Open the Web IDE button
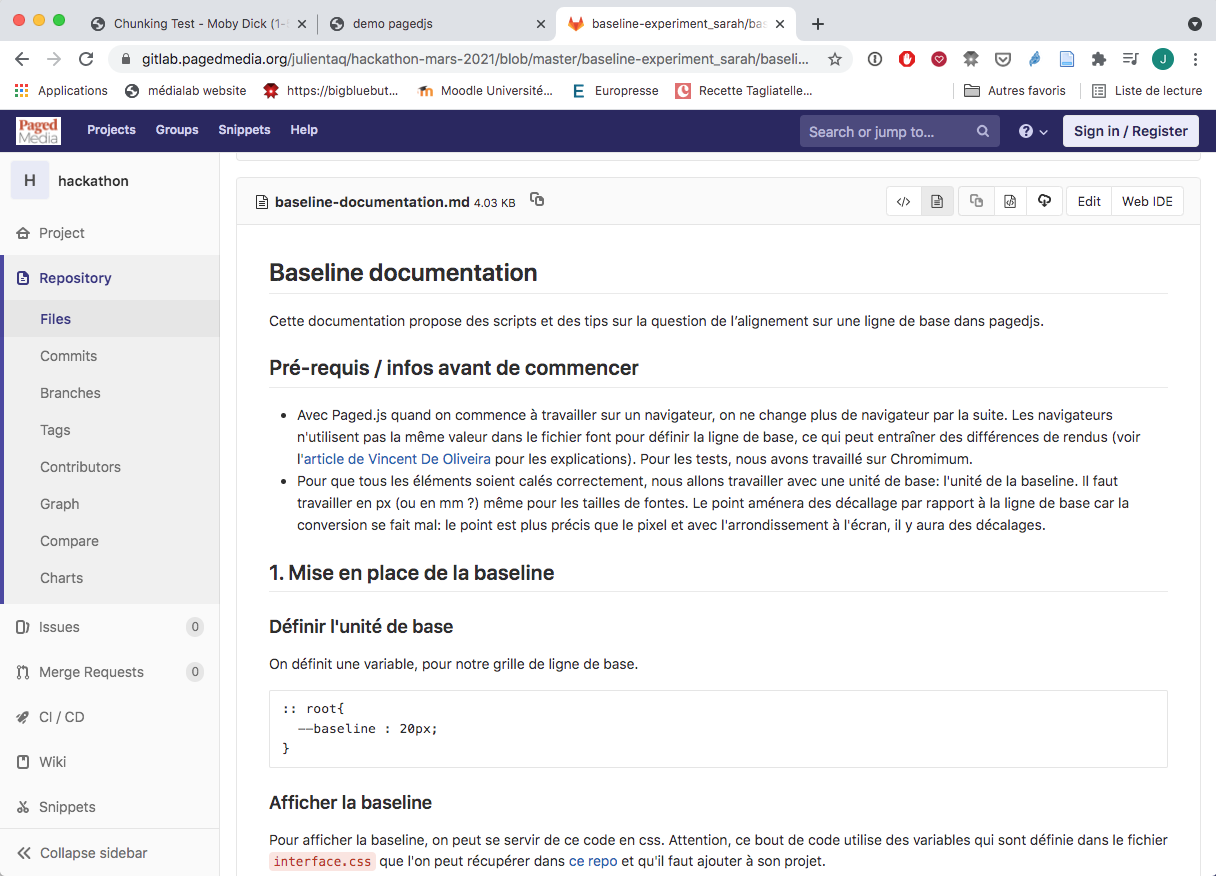Viewport: 1216px width, 876px height. 1147,202
